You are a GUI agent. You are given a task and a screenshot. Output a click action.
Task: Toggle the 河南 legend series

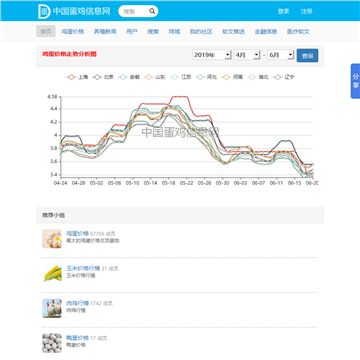click(x=232, y=77)
